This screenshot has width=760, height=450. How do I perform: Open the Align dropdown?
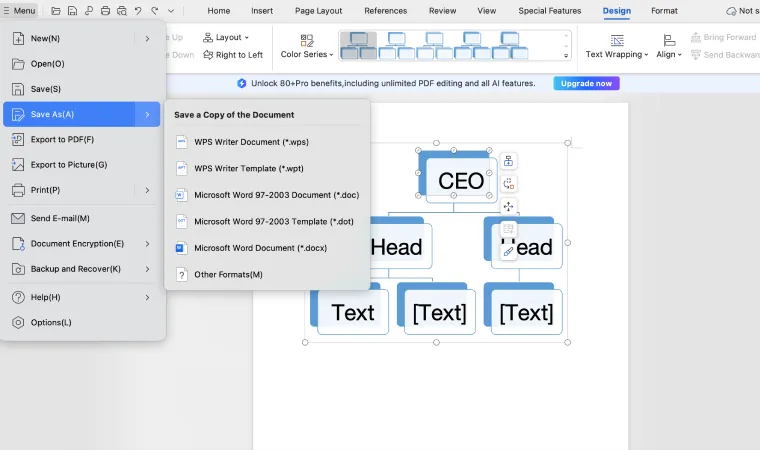669,46
